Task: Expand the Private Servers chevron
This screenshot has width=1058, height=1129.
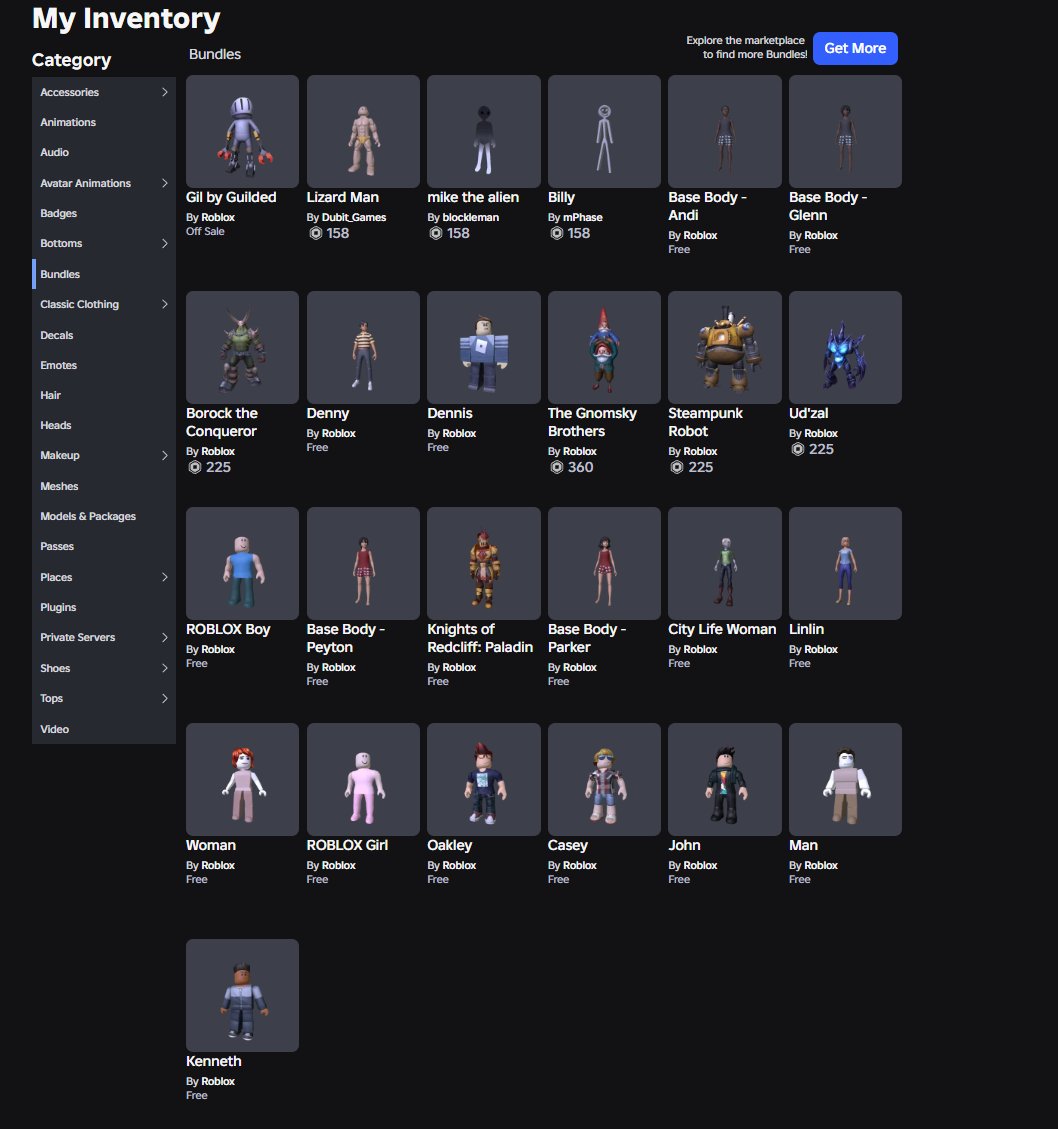Action: coord(165,637)
